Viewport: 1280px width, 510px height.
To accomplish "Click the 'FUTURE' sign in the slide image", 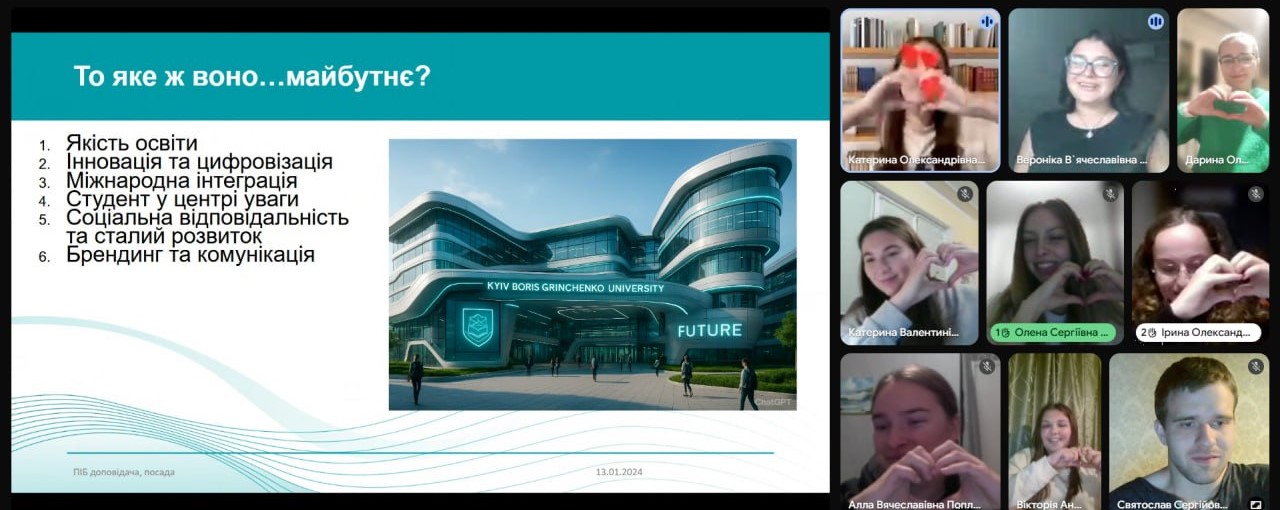I will tap(709, 331).
